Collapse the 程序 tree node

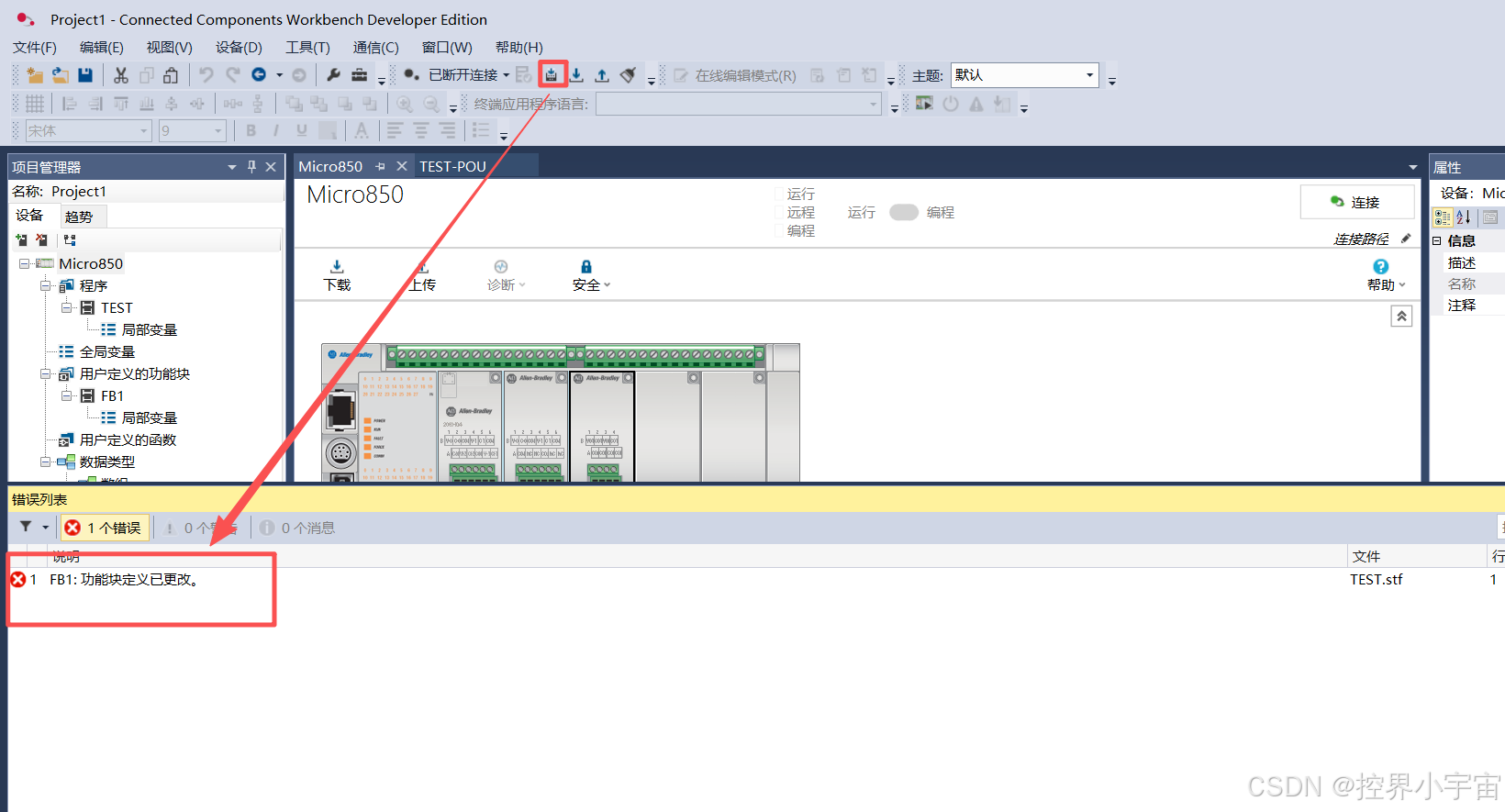(x=45, y=285)
